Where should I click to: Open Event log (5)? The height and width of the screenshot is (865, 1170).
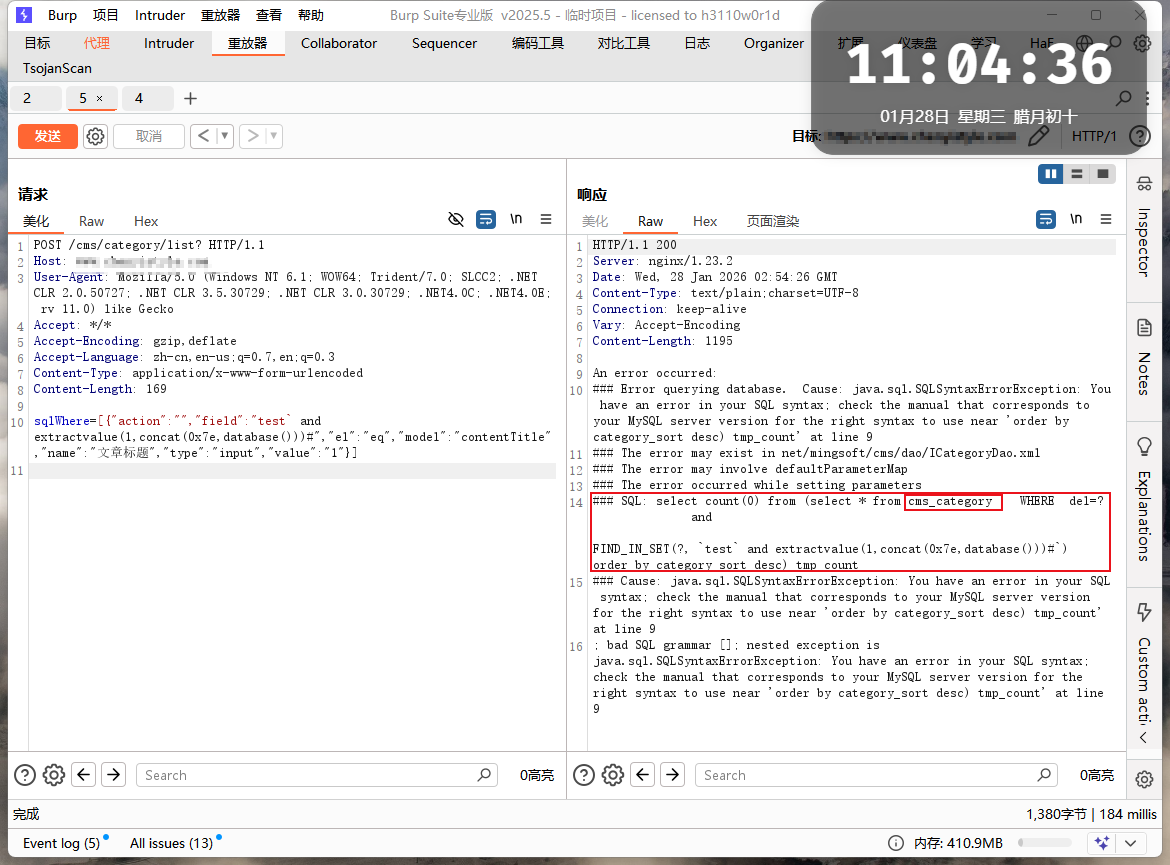tap(62, 843)
